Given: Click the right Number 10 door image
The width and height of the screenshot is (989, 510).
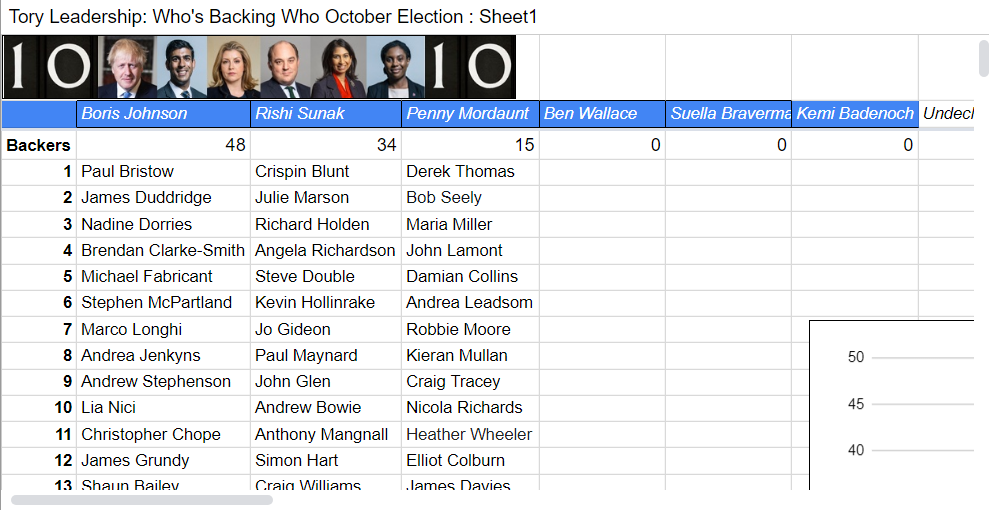Looking at the screenshot, I should click(x=470, y=67).
